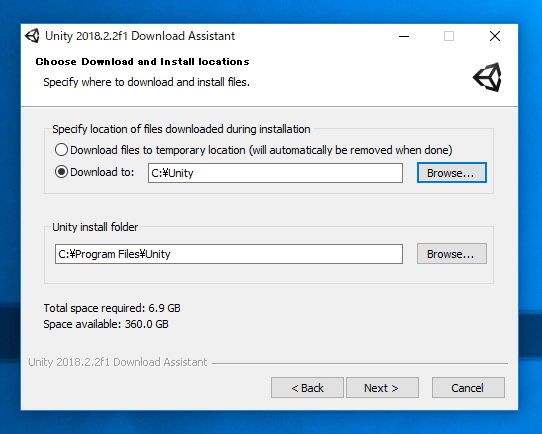
Task: Close the Download Assistant window
Action: [x=495, y=36]
